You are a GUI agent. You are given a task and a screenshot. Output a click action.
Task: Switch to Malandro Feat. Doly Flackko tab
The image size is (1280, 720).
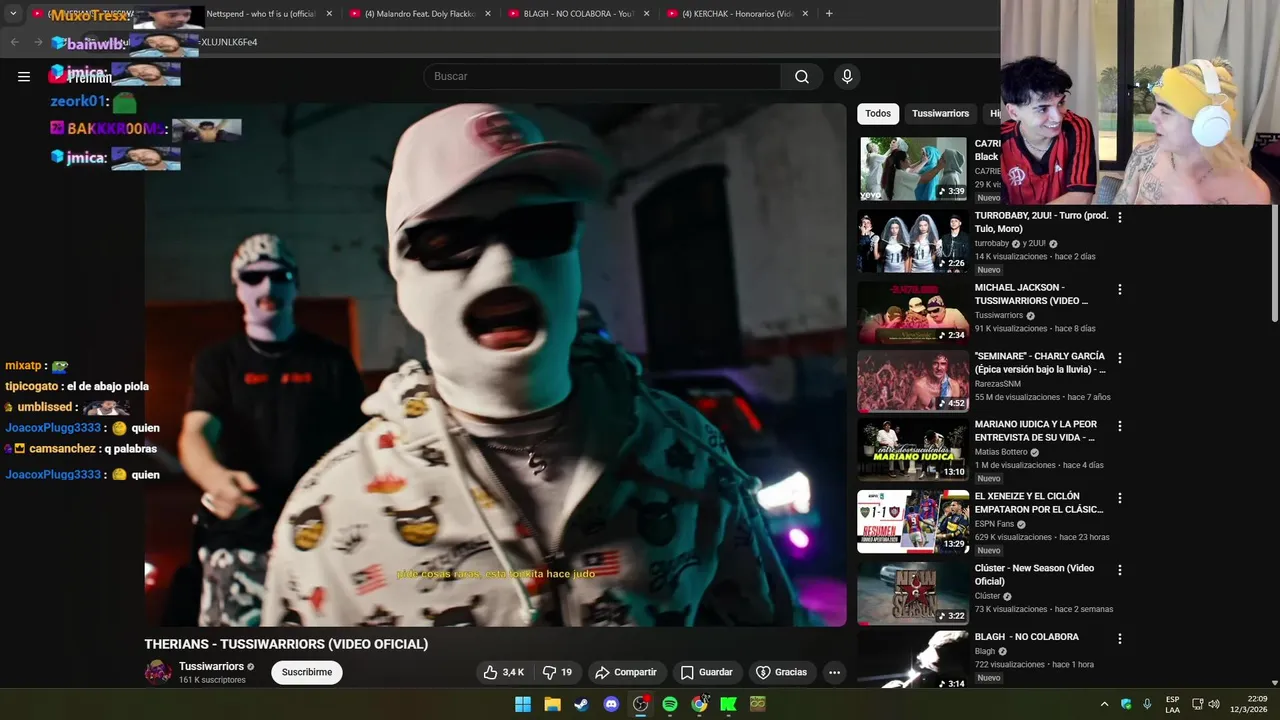point(420,14)
